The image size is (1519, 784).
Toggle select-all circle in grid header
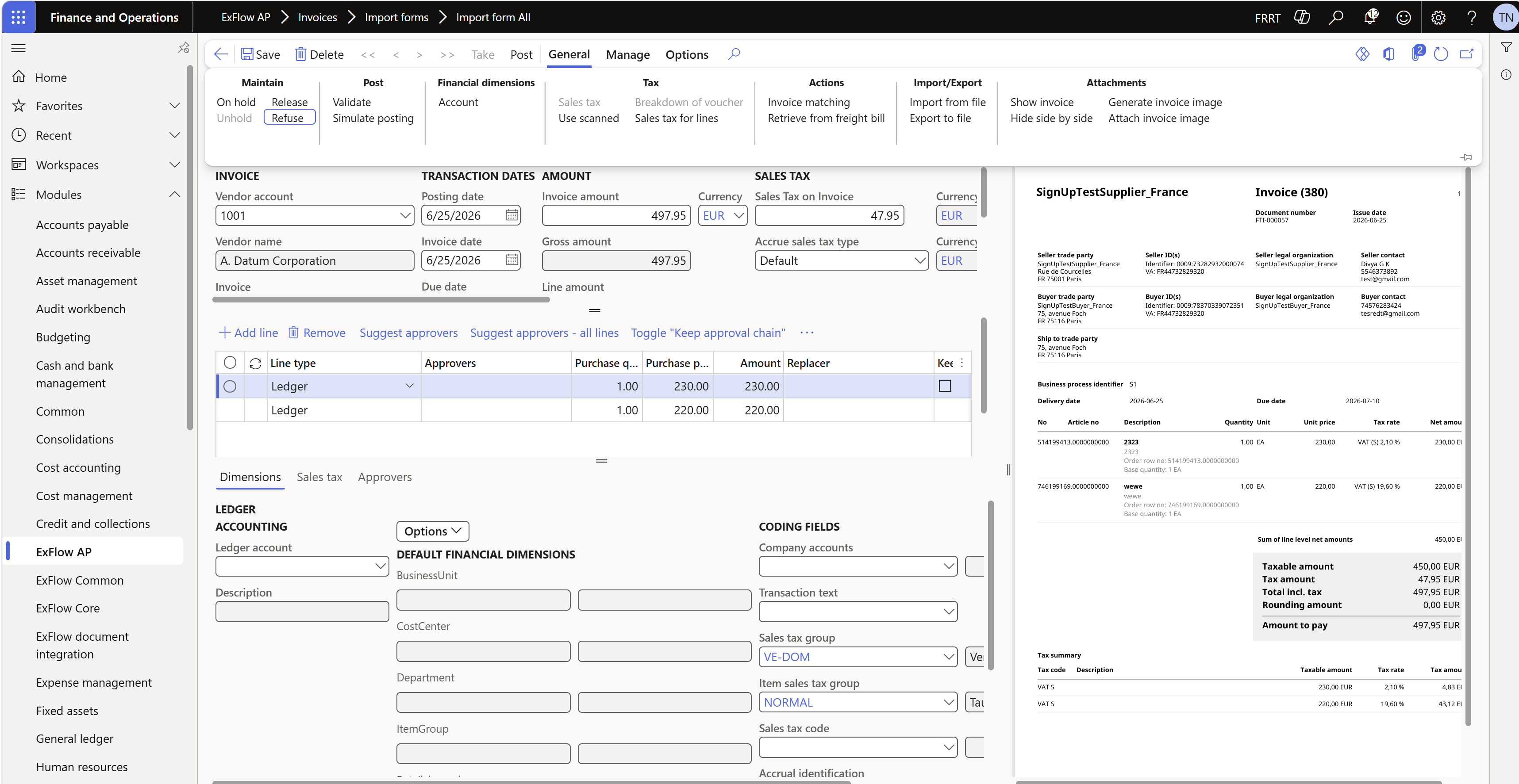coord(230,363)
